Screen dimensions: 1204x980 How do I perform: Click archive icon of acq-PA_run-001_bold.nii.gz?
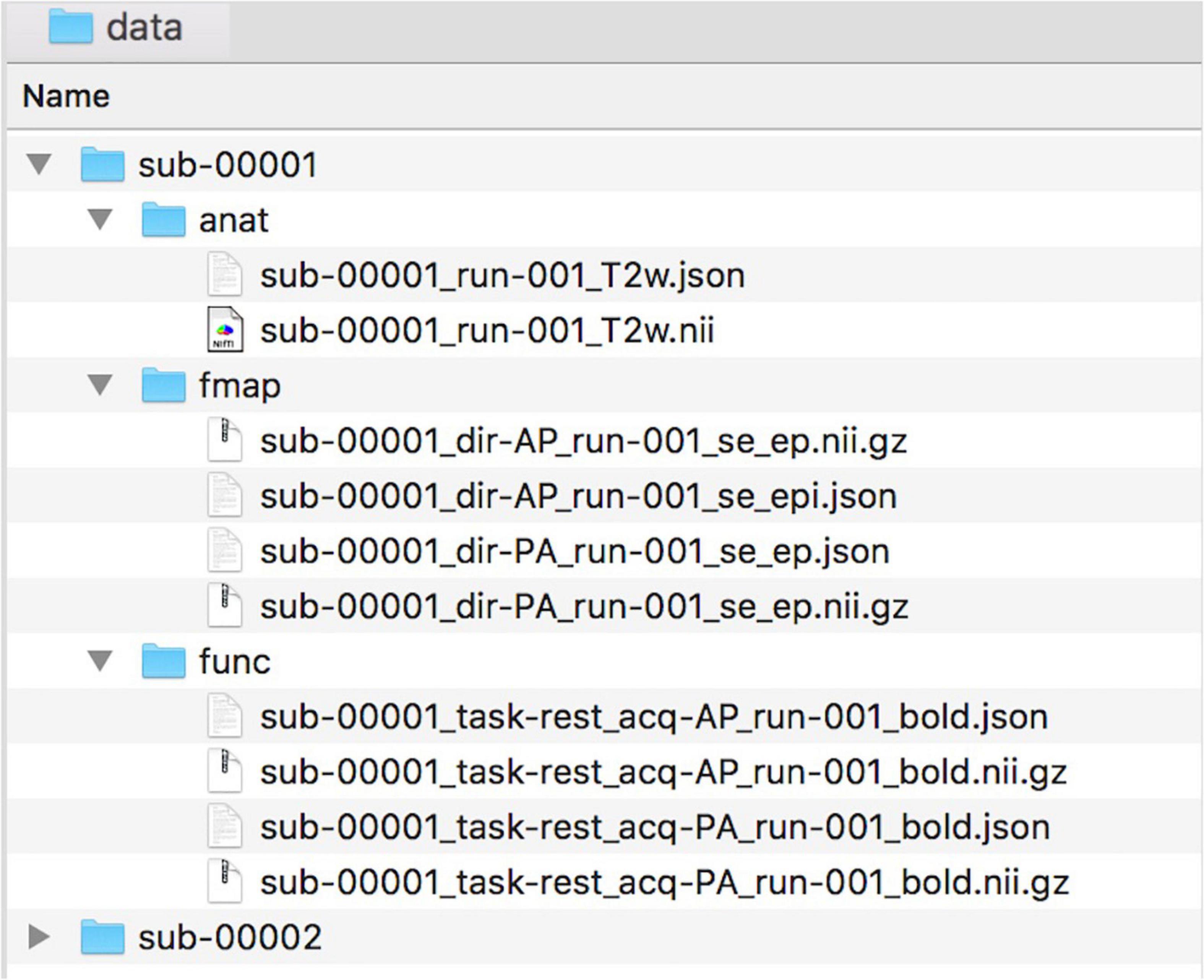click(x=225, y=881)
